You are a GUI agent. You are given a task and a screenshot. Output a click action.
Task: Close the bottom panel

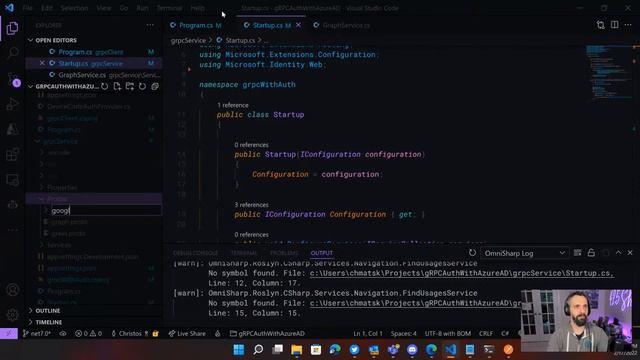[630, 253]
